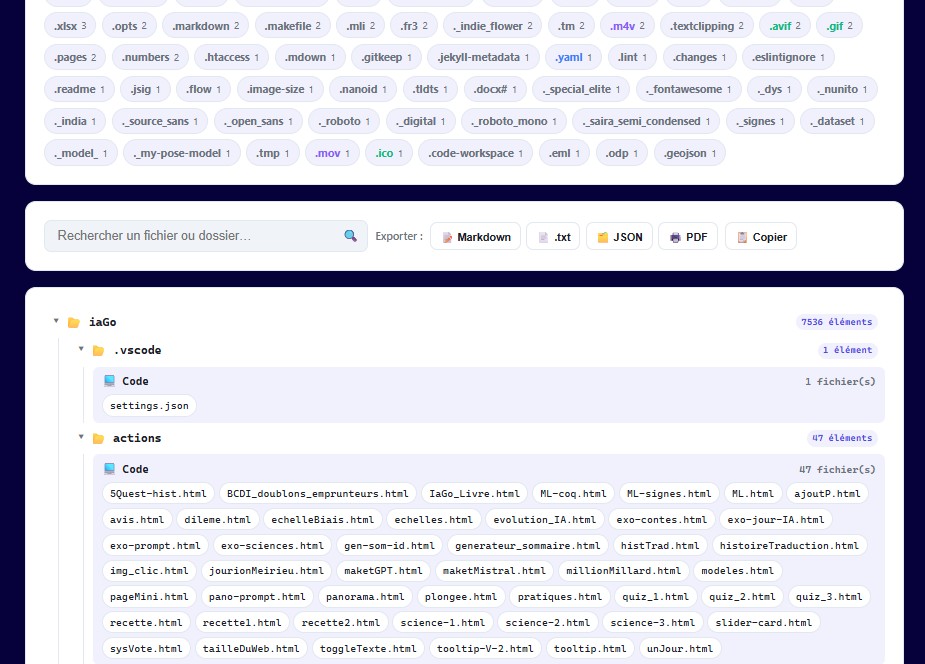
Task: Open settings.json file
Action: (149, 406)
